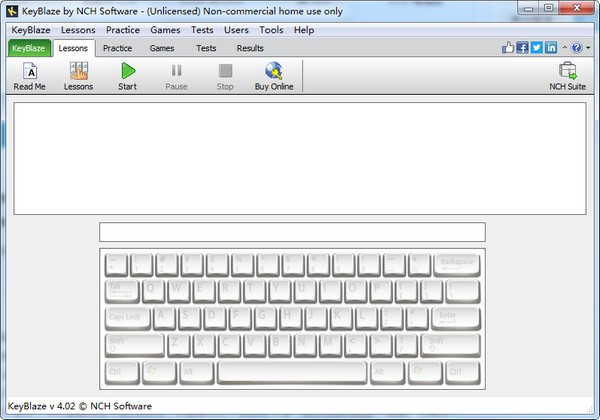Share on Facebook

pyautogui.click(x=522, y=48)
